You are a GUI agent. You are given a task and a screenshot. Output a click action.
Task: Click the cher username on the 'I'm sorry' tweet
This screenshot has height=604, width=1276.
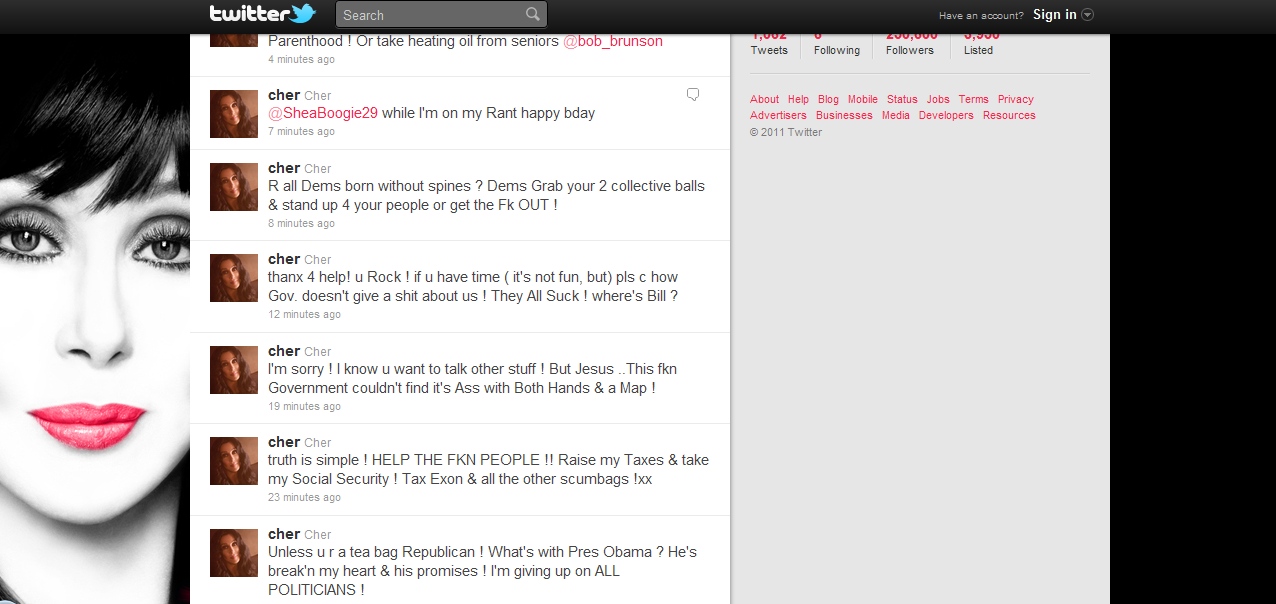[x=284, y=350]
